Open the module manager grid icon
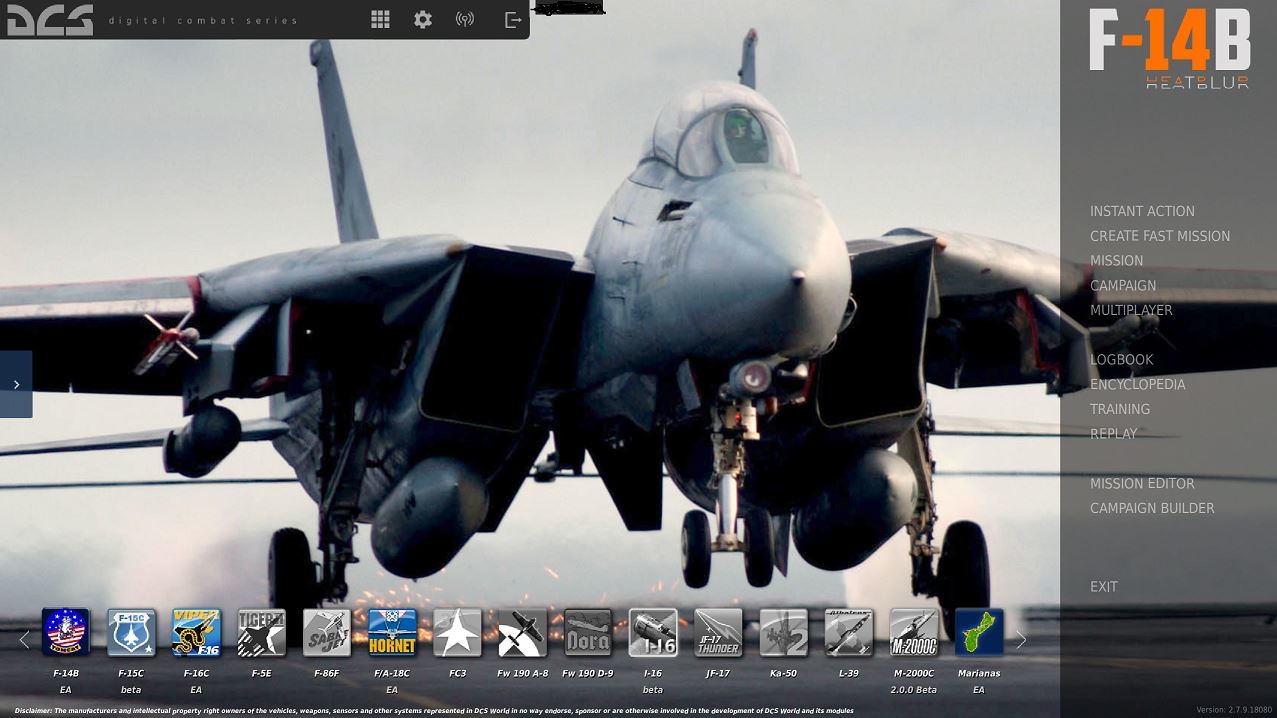 [x=380, y=19]
